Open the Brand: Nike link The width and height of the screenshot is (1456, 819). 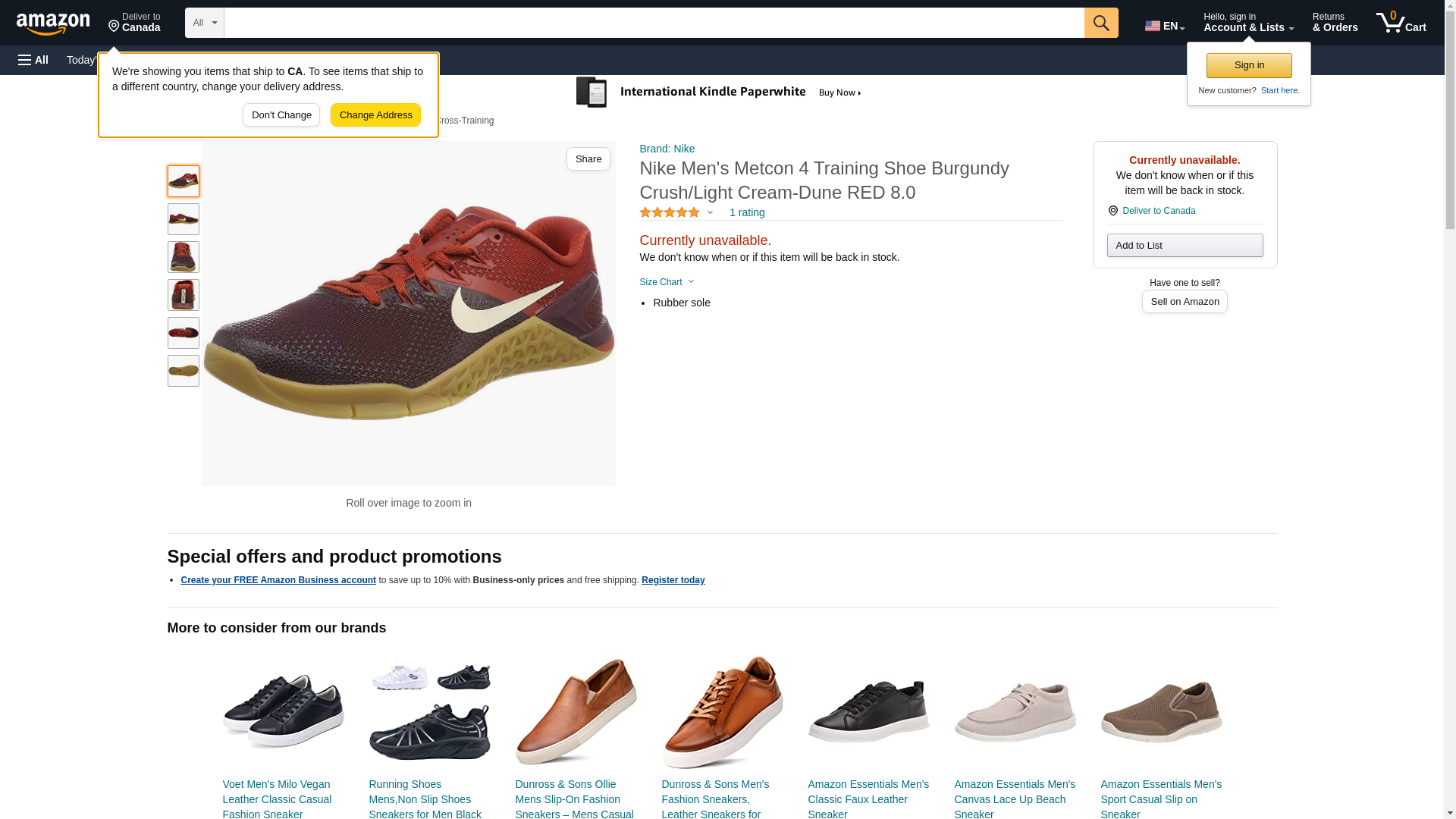click(667, 149)
